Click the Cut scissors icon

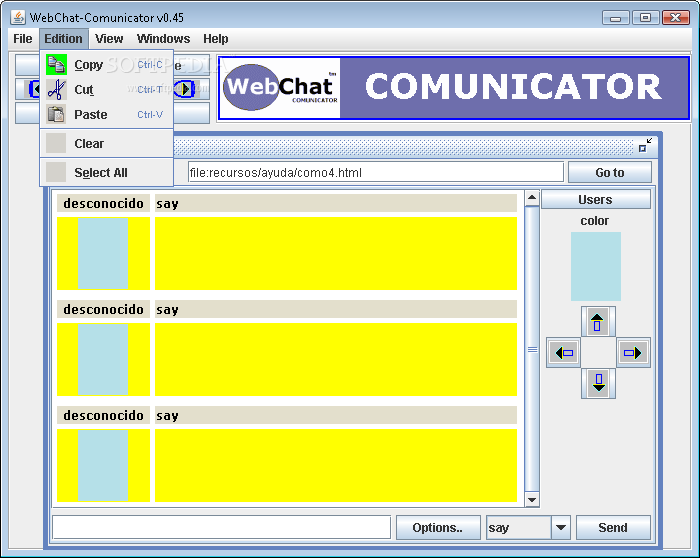tap(56, 90)
